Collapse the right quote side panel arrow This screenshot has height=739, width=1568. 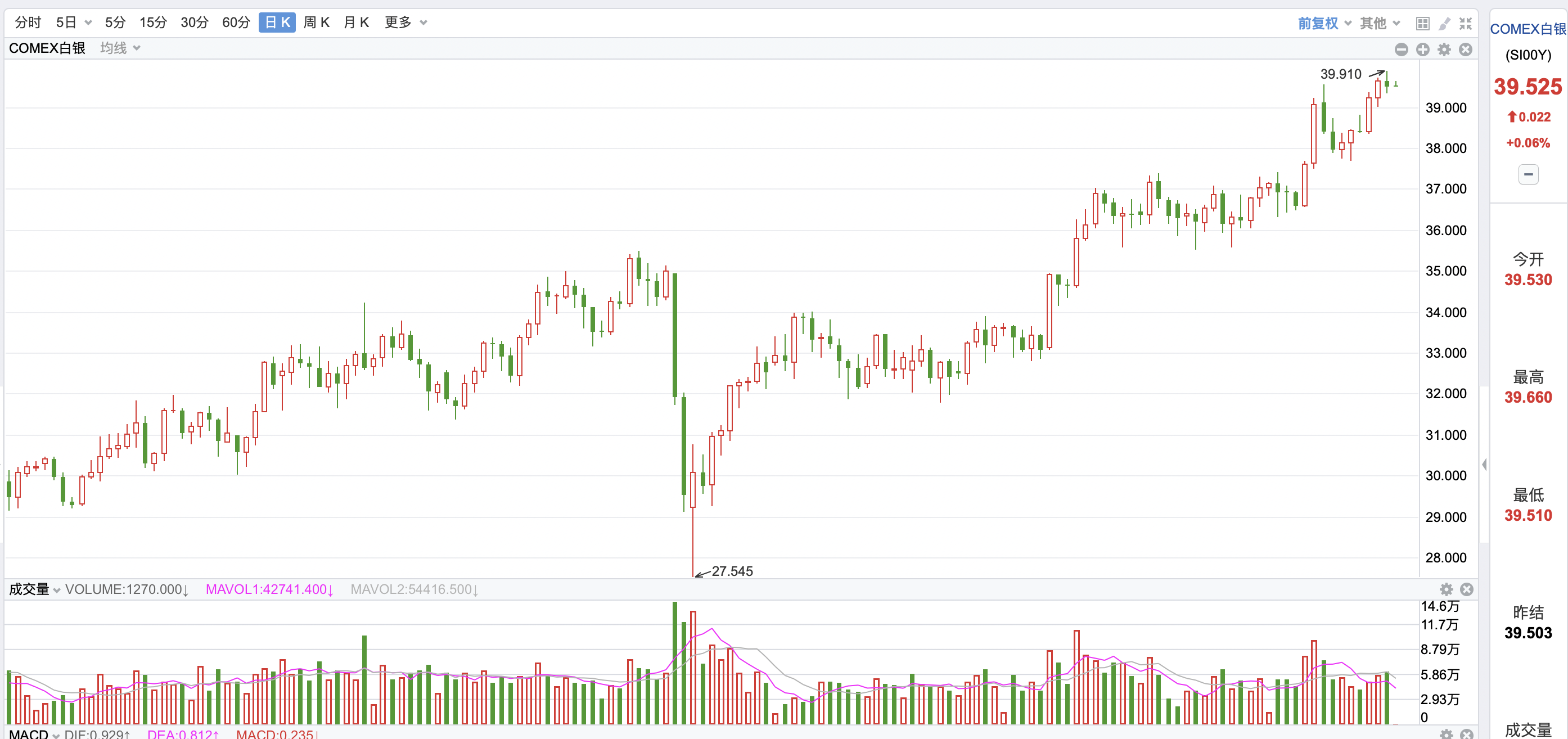(1484, 465)
